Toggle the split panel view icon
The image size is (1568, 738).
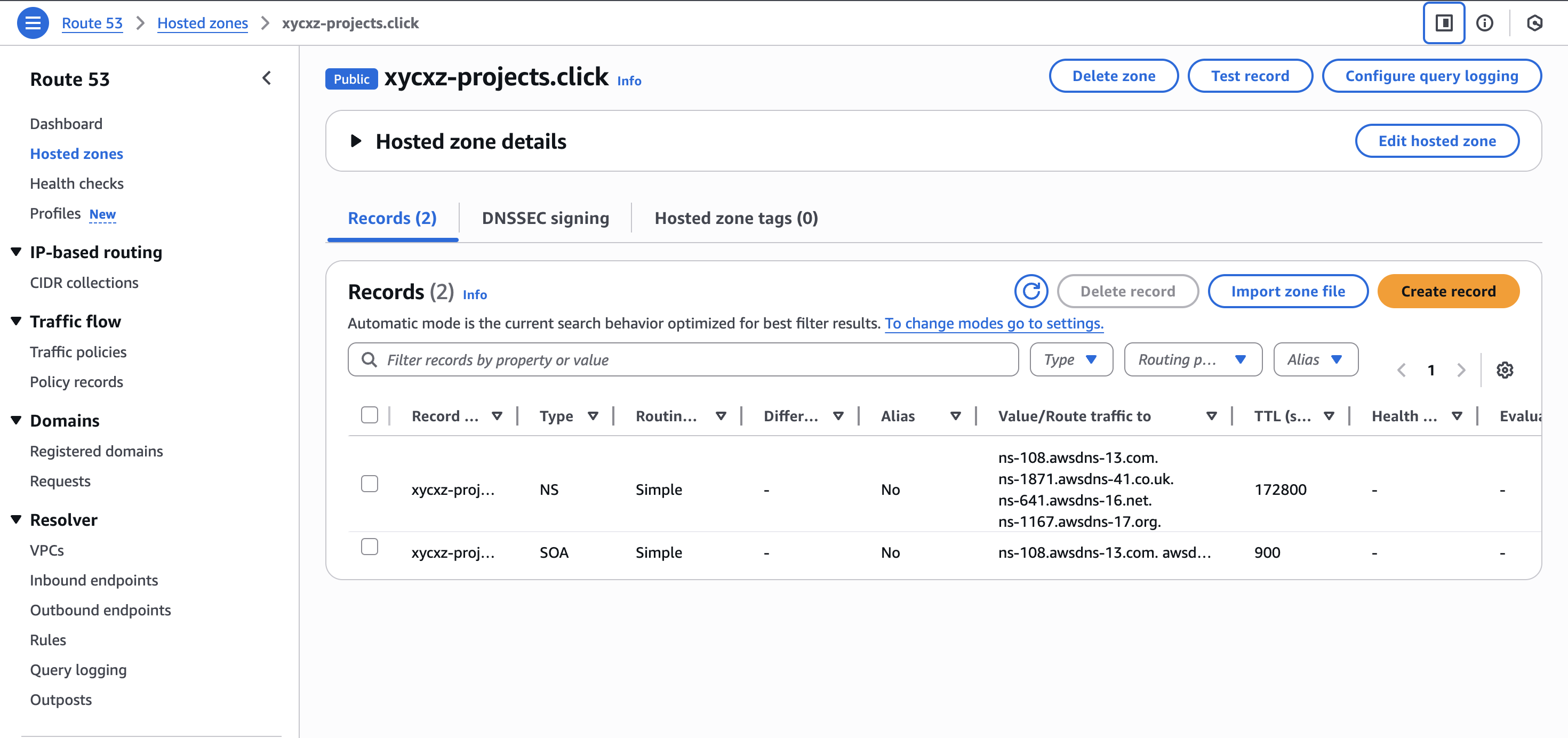coord(1443,23)
